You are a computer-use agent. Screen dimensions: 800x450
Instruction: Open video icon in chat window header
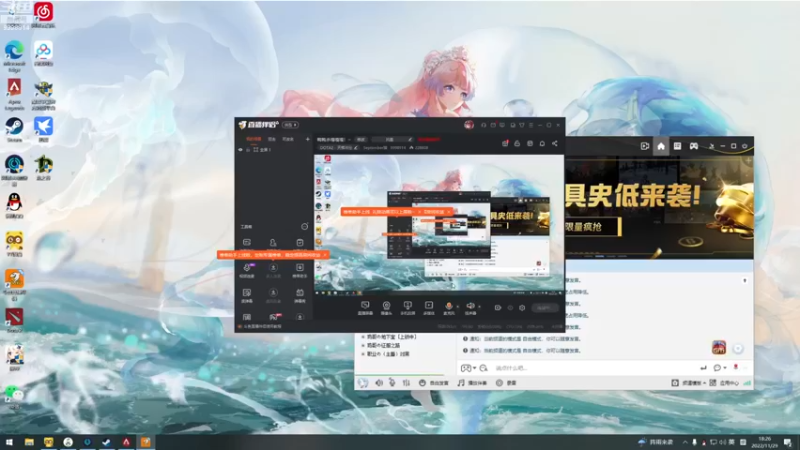click(645, 146)
